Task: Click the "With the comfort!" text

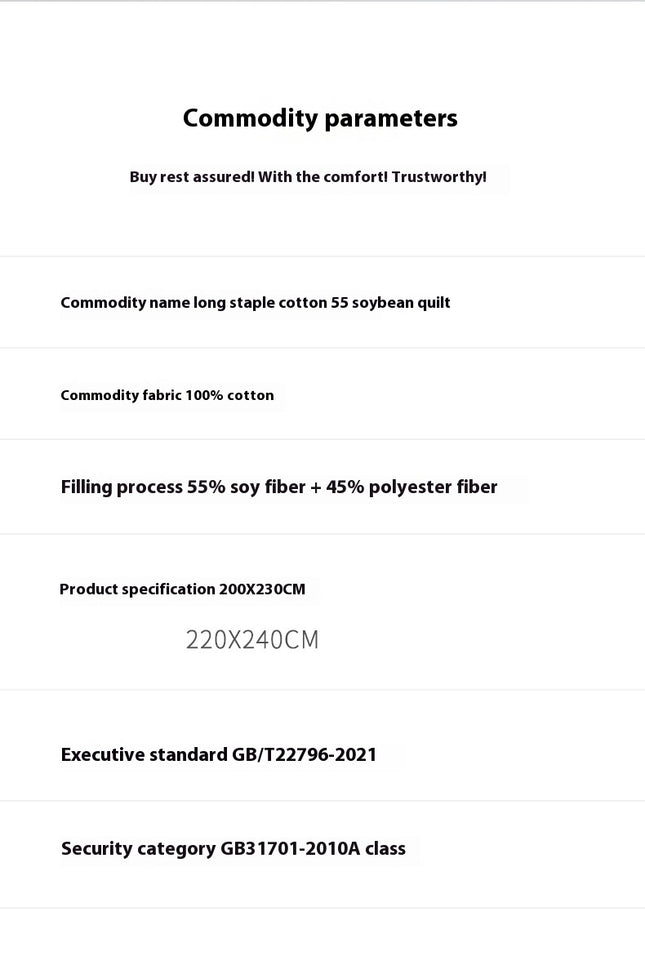Action: point(323,177)
